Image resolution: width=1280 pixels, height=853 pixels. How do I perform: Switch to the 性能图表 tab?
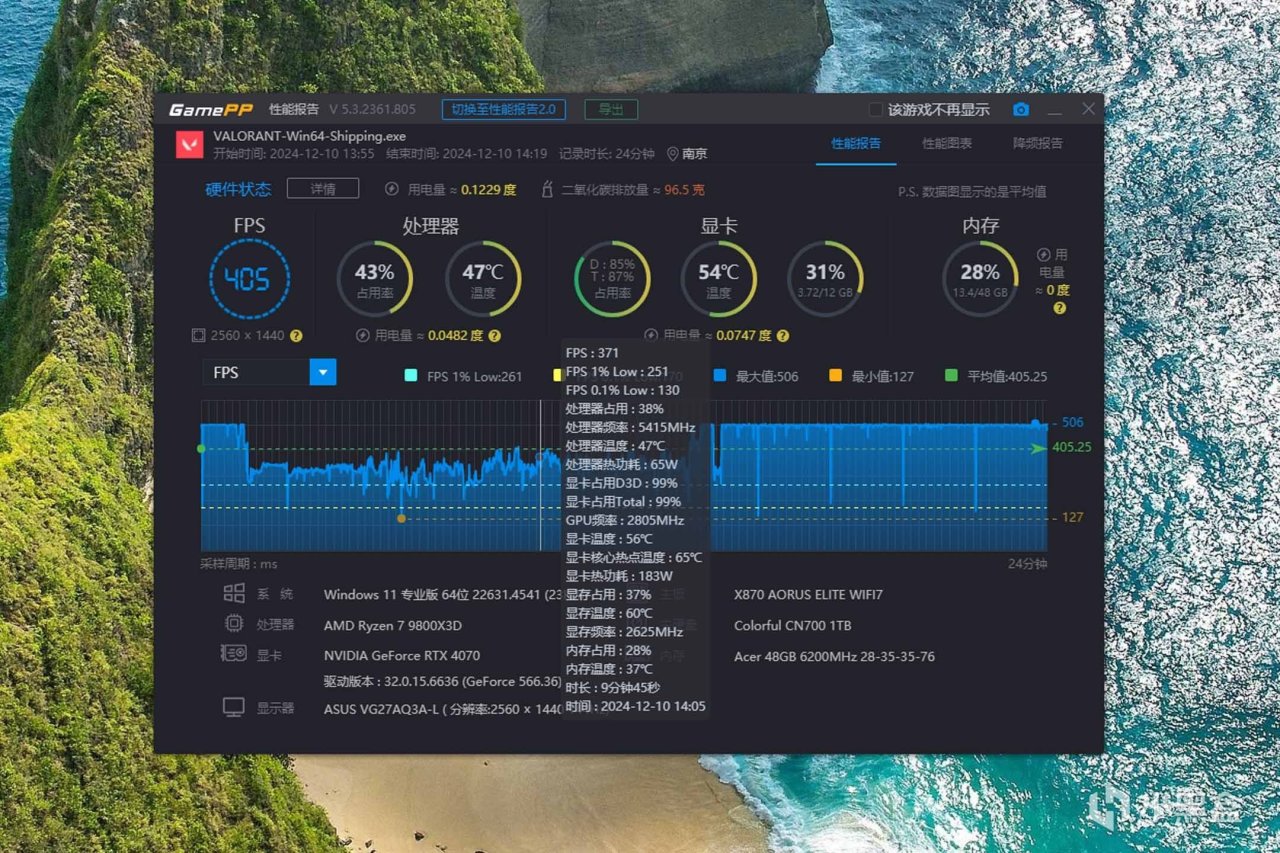(x=947, y=143)
